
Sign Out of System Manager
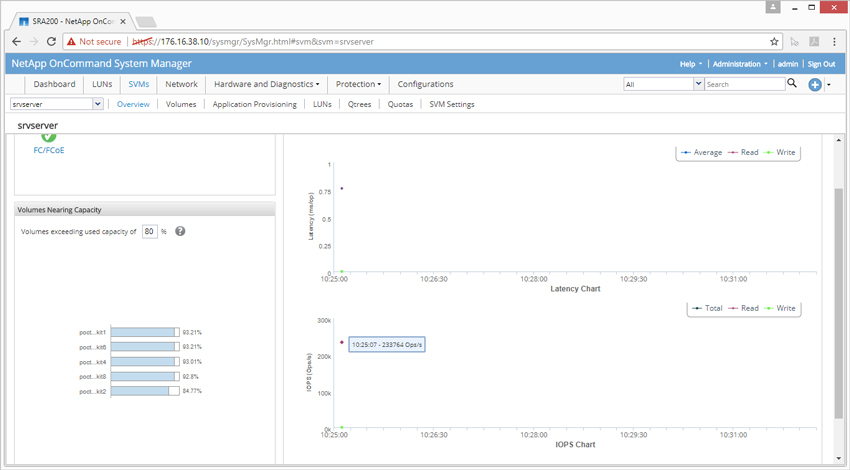tap(821, 64)
